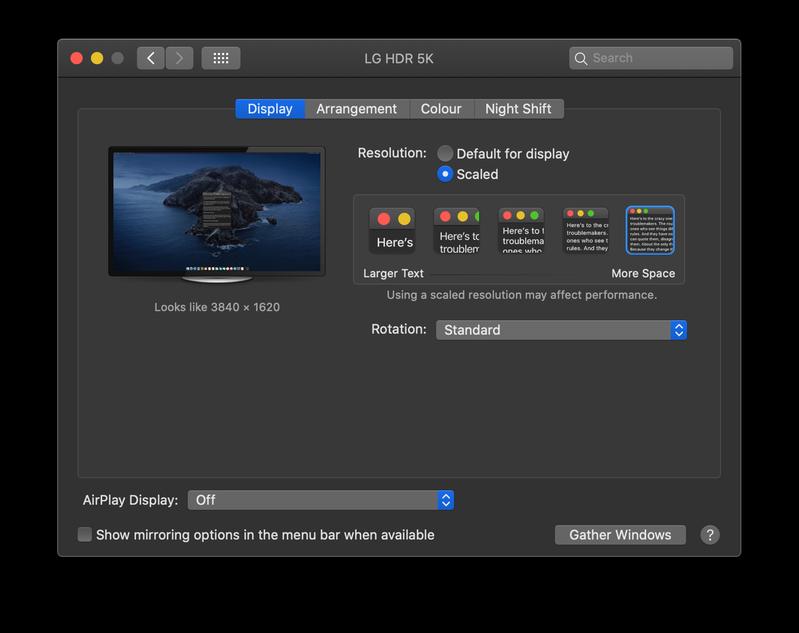This screenshot has height=633, width=799.
Task: Open help with the question mark button
Action: coord(710,535)
